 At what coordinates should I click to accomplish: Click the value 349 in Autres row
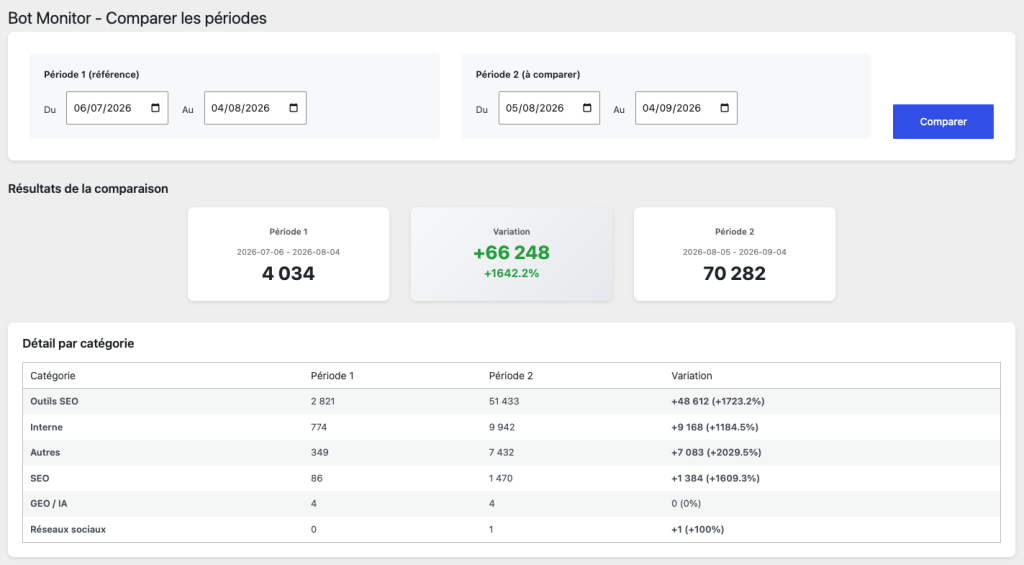click(319, 452)
